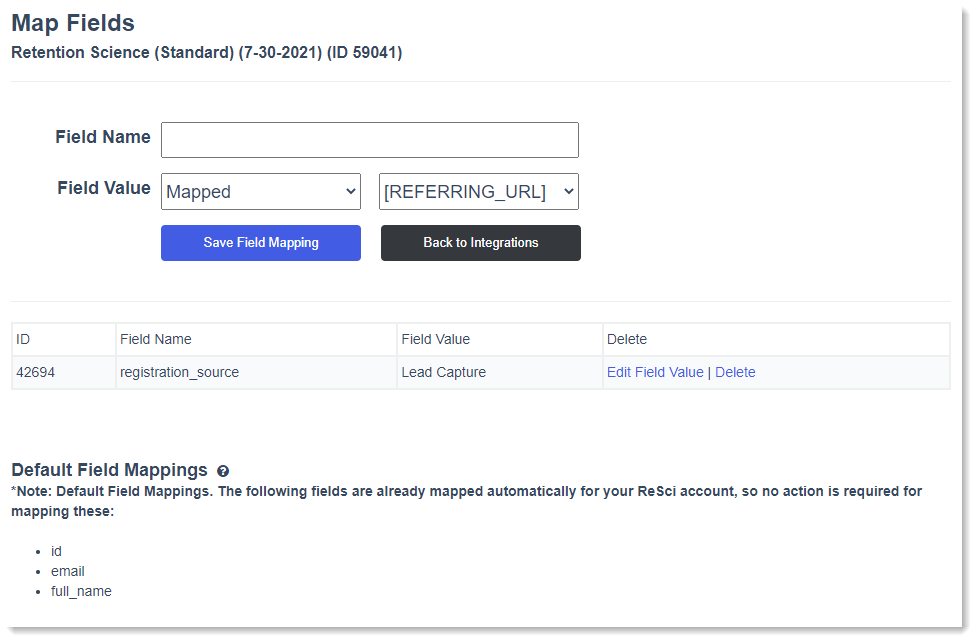The height and width of the screenshot is (642, 977).
Task: Open the [REFERRING_URL] dropdown
Action: click(x=479, y=191)
